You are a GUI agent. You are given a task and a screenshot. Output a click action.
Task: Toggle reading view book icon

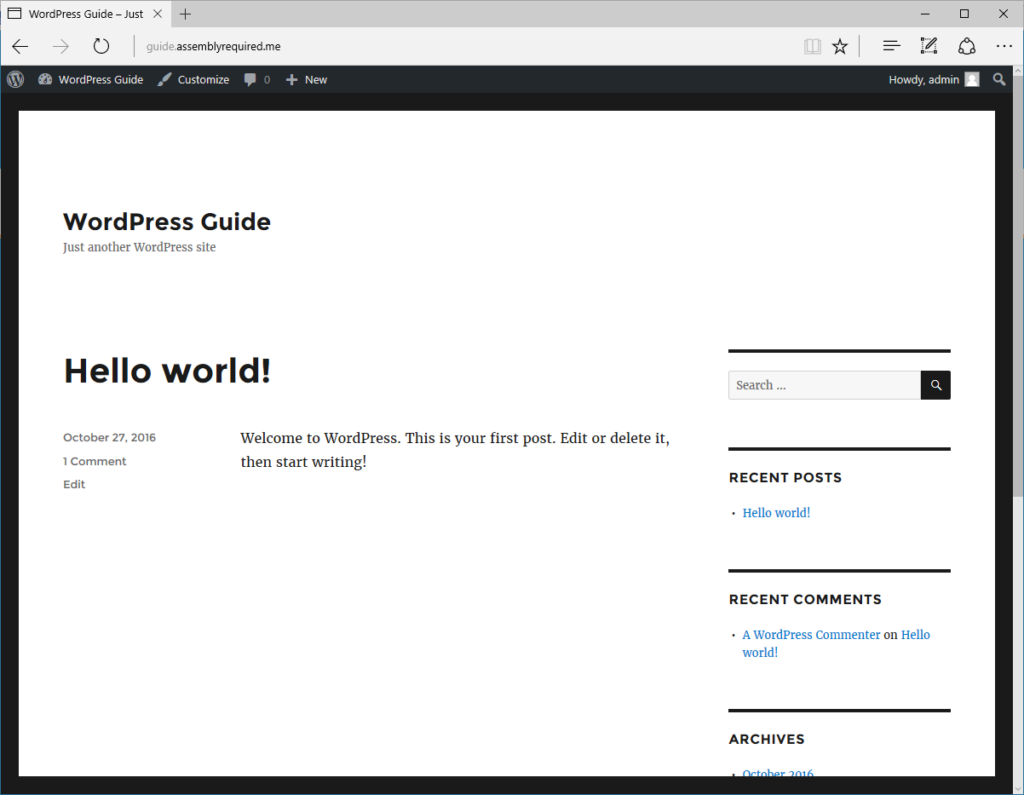pyautogui.click(x=812, y=46)
